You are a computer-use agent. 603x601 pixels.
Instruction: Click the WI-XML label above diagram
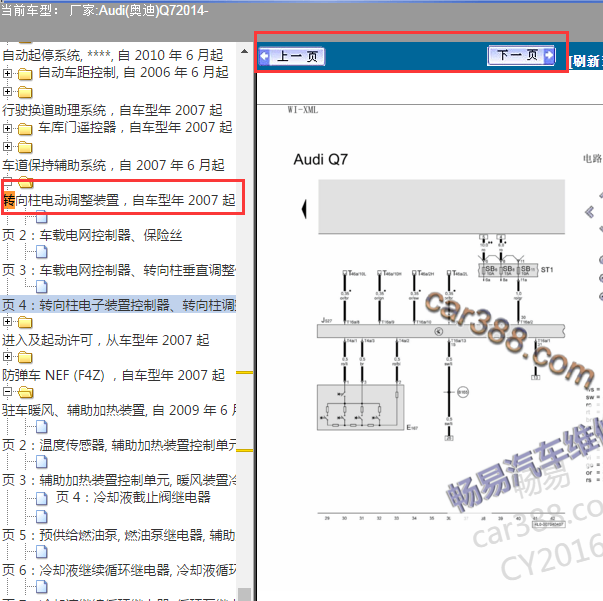(x=303, y=110)
